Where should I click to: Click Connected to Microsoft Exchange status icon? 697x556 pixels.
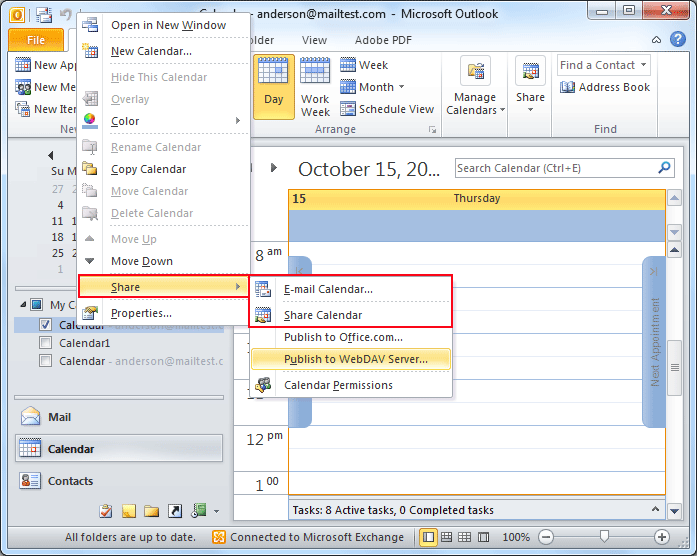click(218, 537)
